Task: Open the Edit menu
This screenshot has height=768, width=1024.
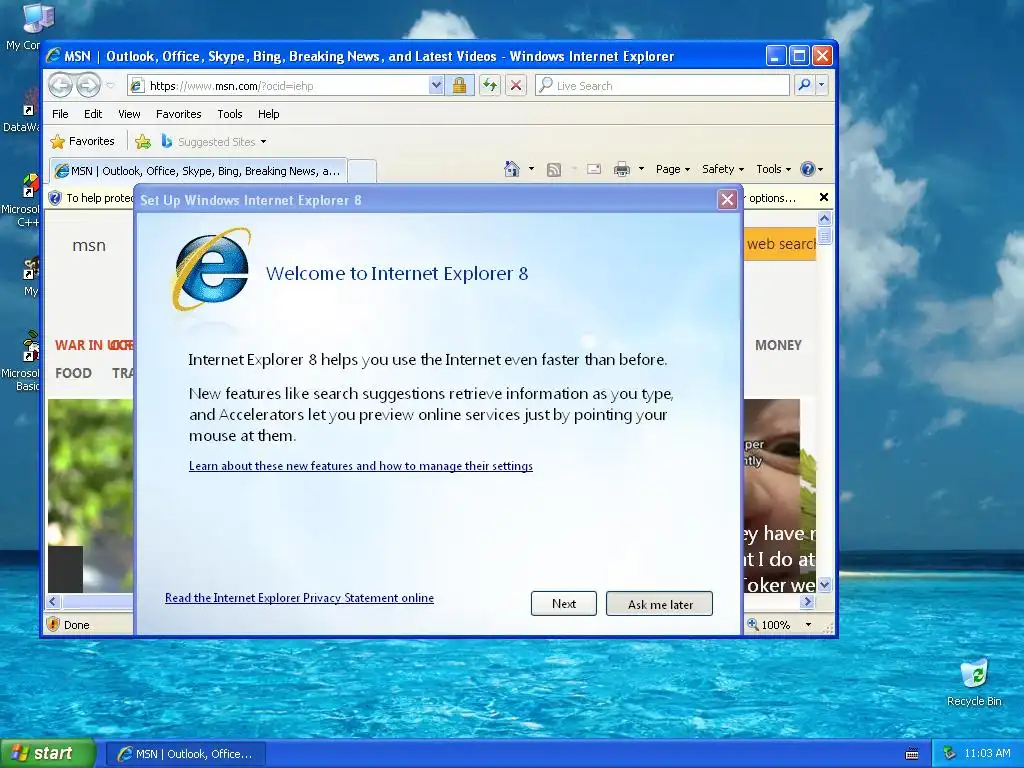Action: coord(93,114)
